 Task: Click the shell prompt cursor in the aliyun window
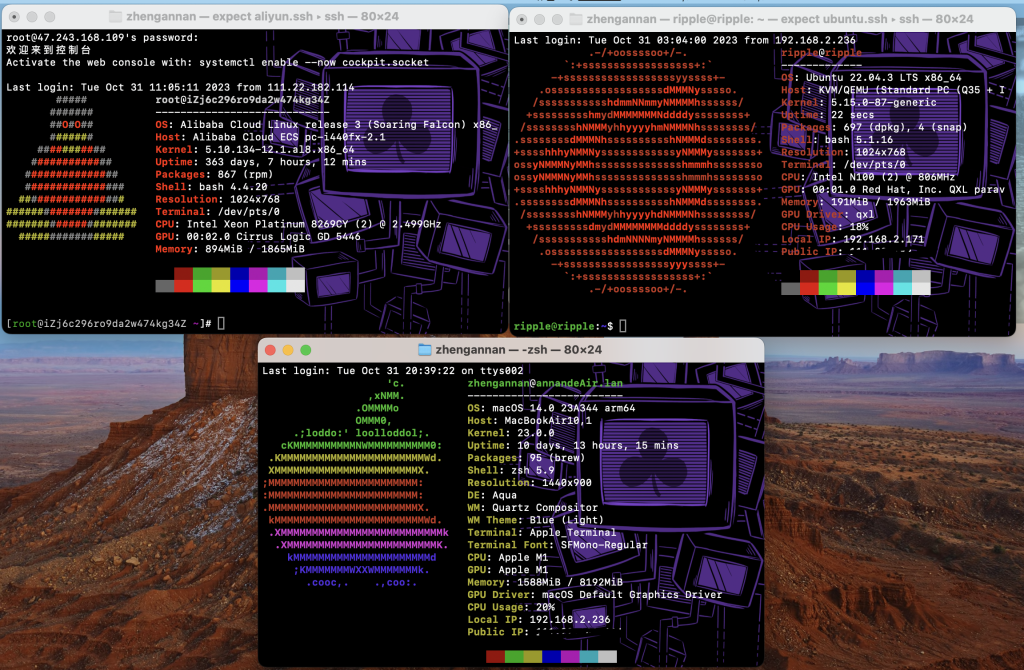coord(221,323)
